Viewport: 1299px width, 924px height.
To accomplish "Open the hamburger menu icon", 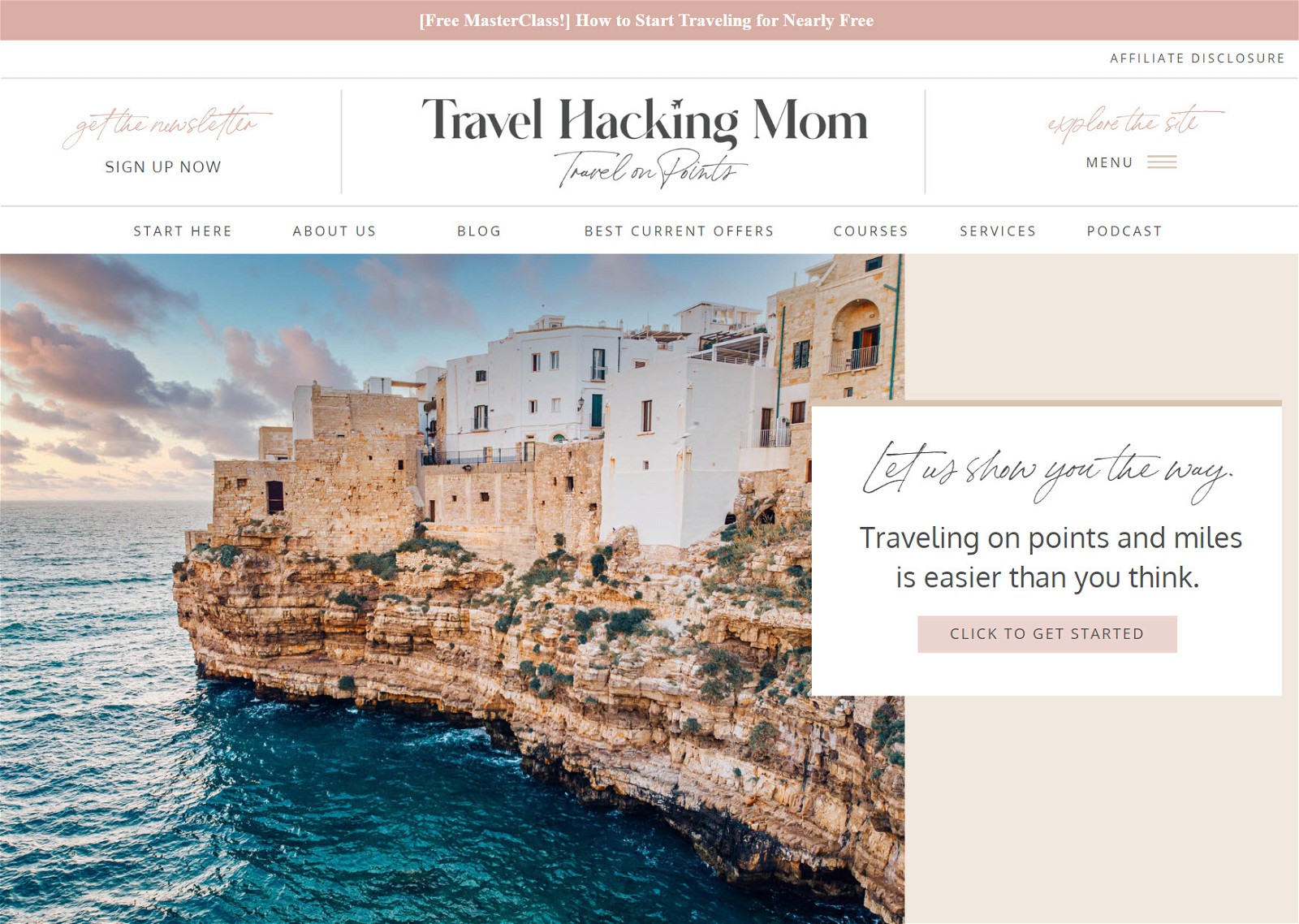I will coord(1162,162).
